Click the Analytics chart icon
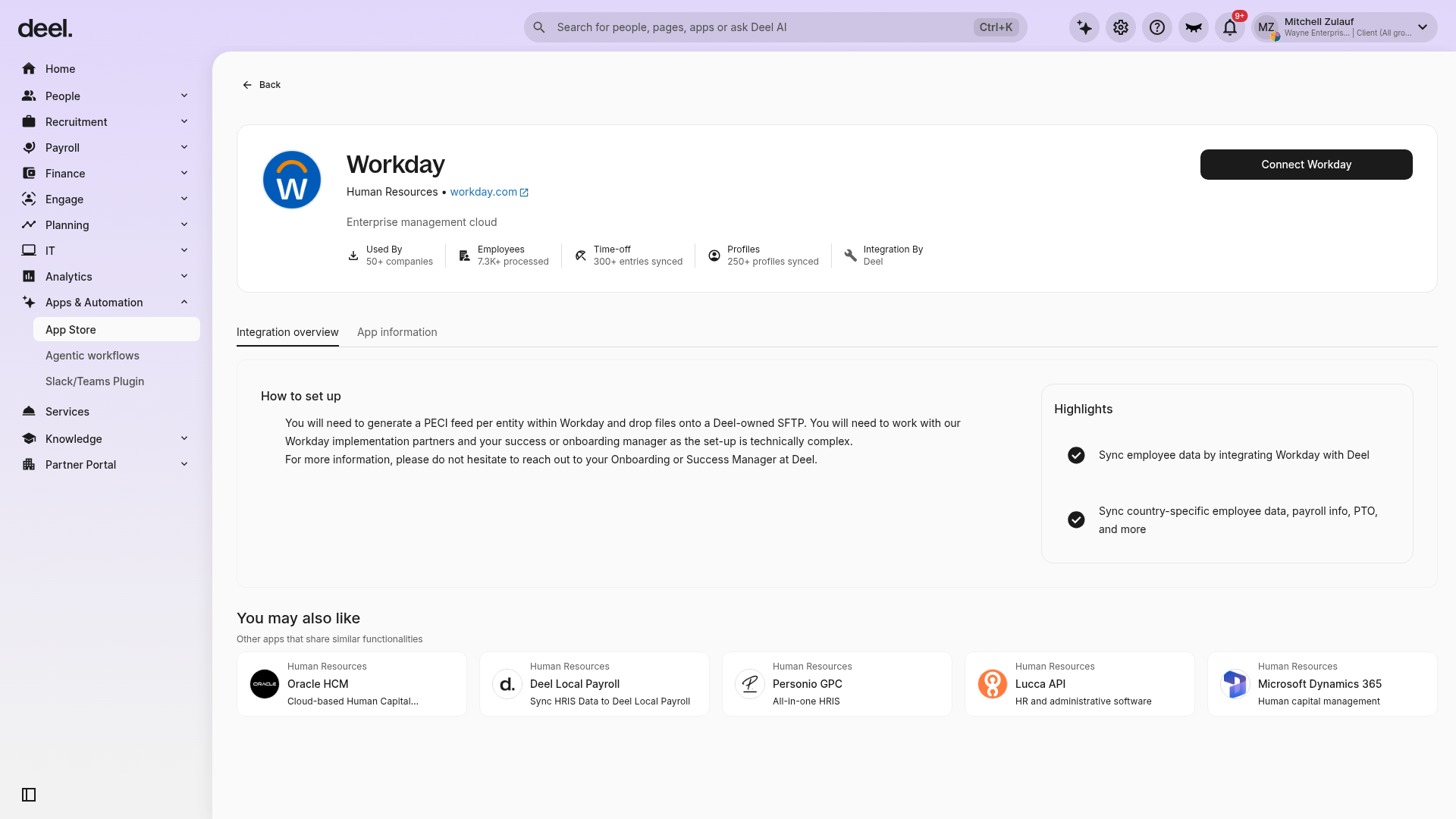Screen dimensions: 1456x819 (29, 277)
